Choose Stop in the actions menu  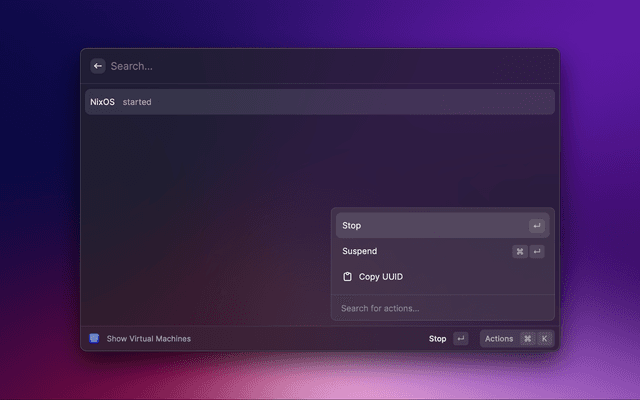click(352, 226)
